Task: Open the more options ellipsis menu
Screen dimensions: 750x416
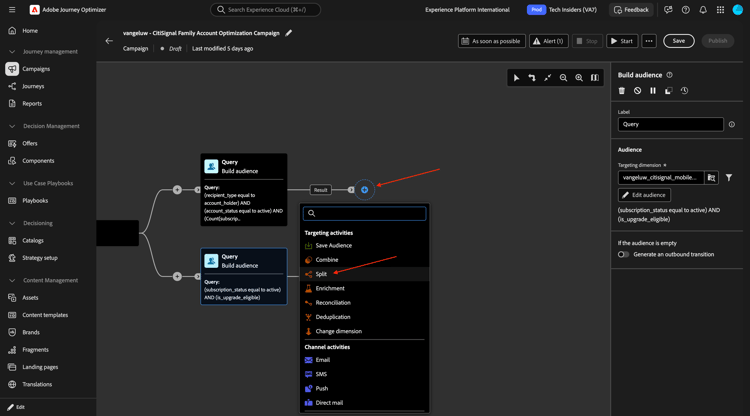Action: [649, 41]
